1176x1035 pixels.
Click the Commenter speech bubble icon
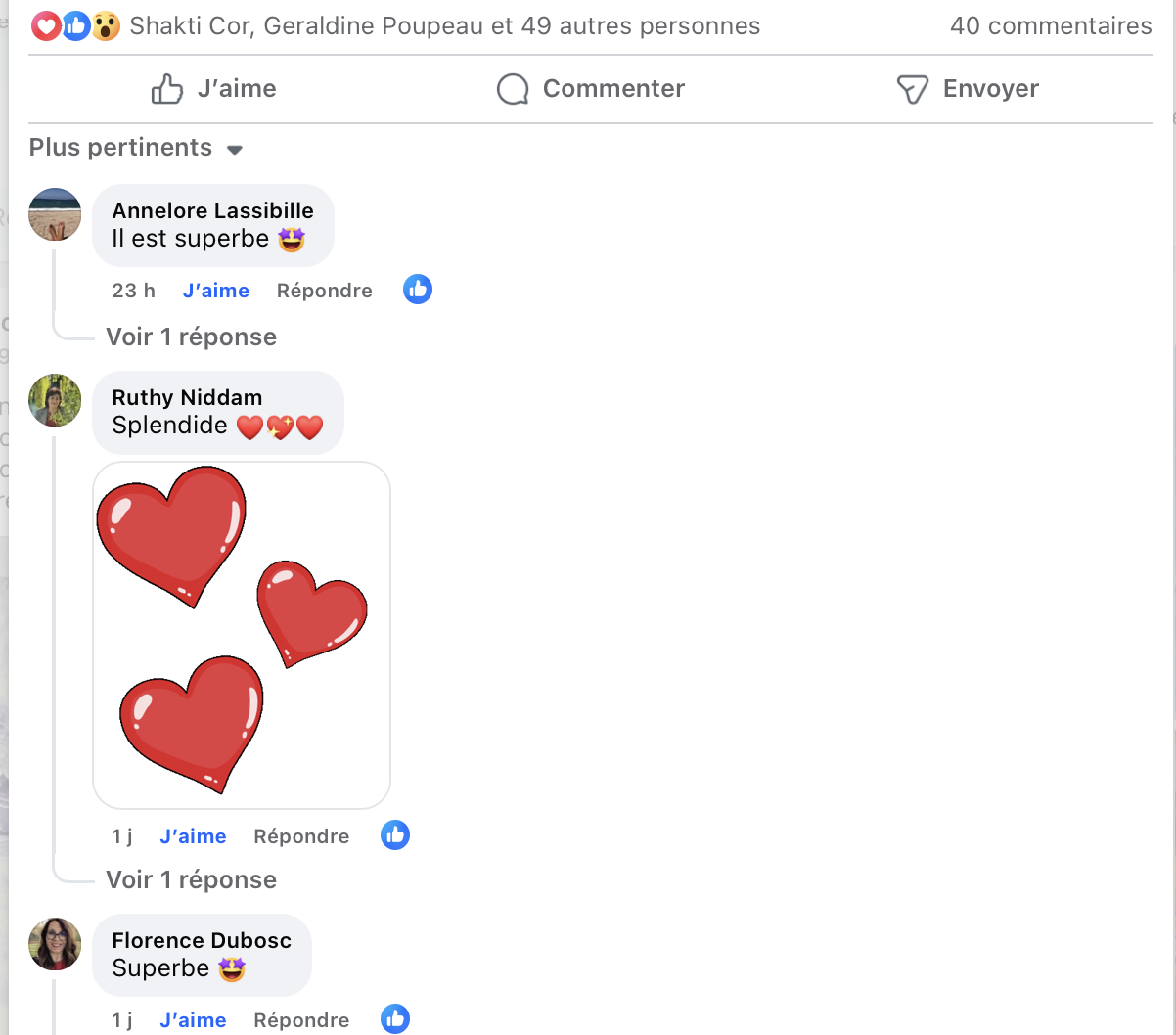(513, 89)
